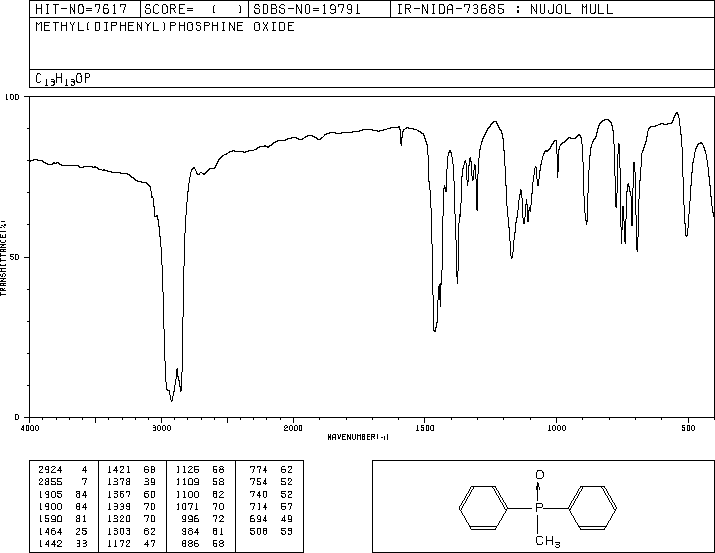Click the 1367 peak table entry
This screenshot has width=715, height=553.
coord(119,494)
